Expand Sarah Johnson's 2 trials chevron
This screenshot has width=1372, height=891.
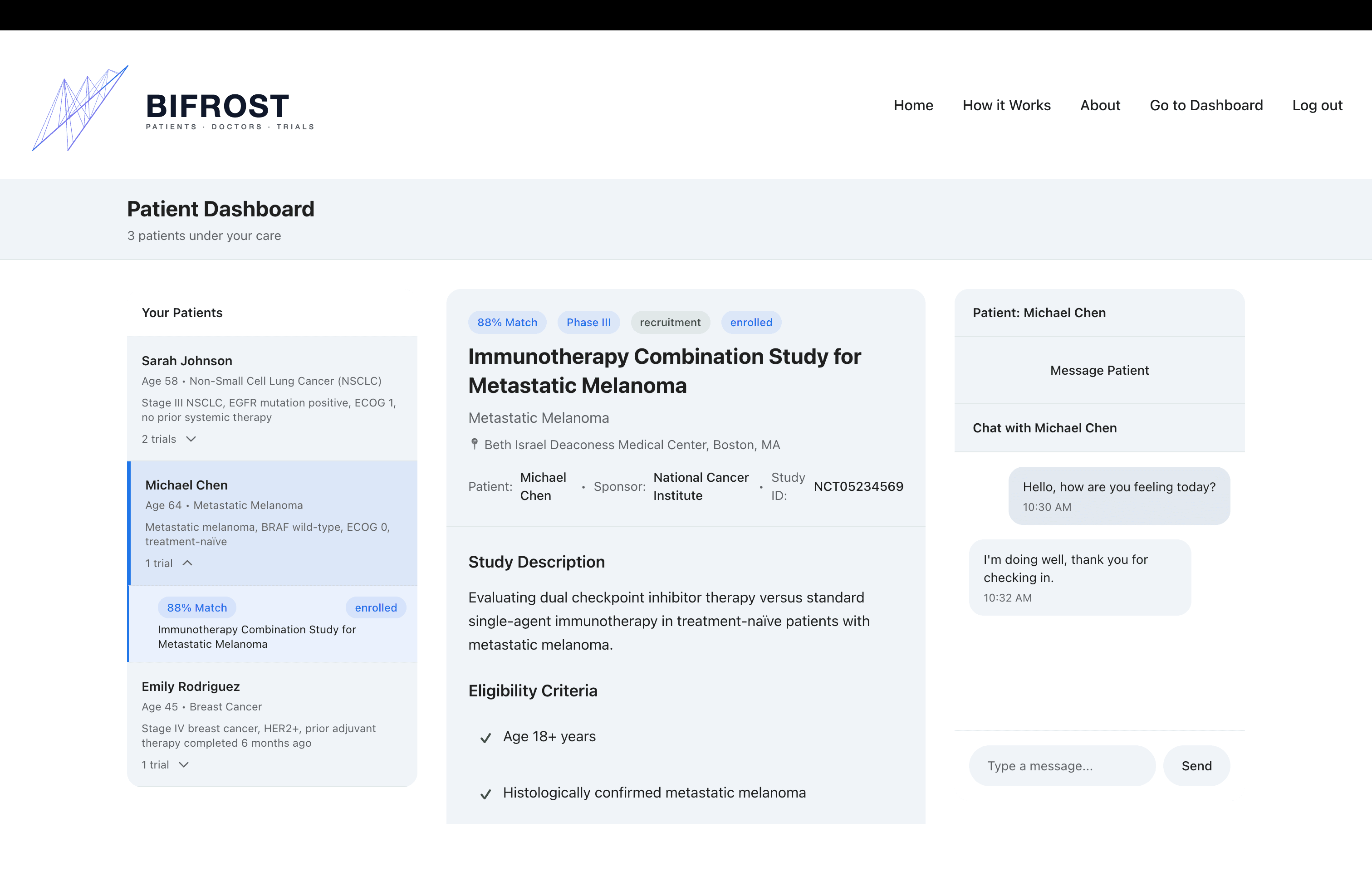point(191,439)
